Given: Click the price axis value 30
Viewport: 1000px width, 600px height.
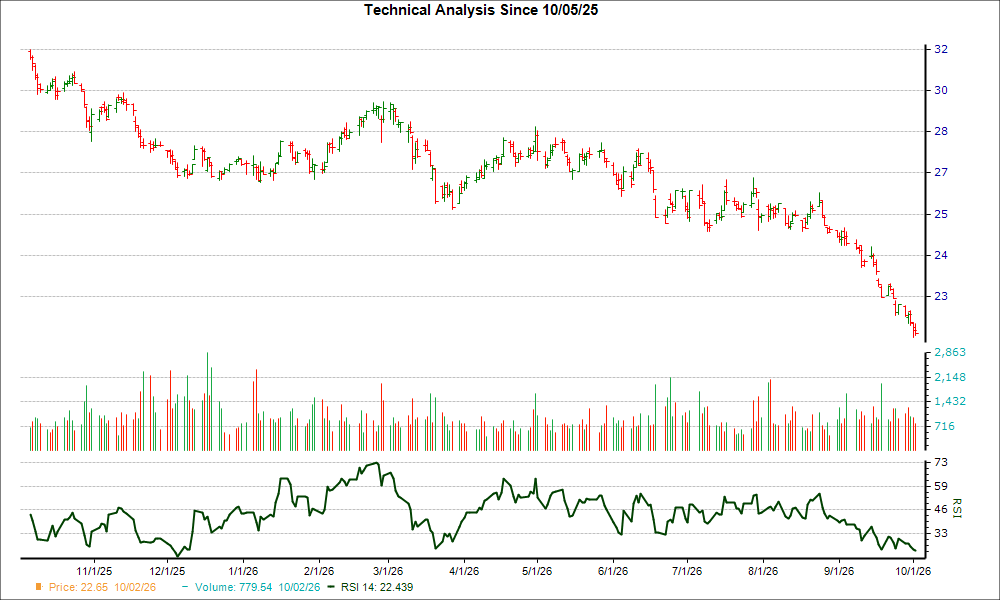Looking at the screenshot, I should (941, 91).
